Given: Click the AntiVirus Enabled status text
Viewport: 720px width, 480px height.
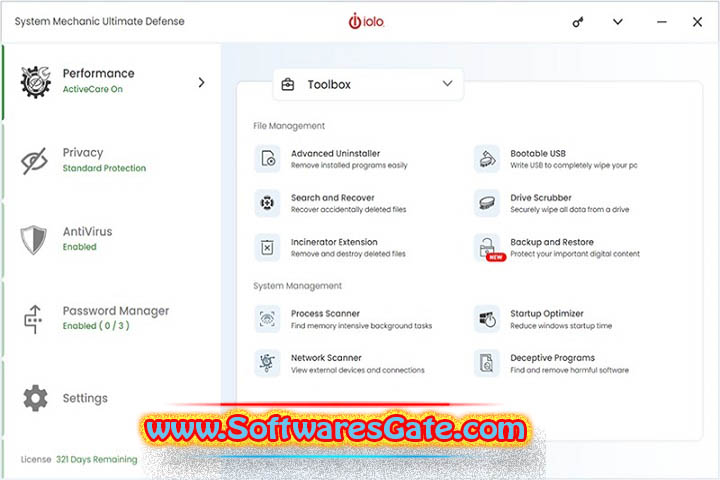Looking at the screenshot, I should 79,247.
